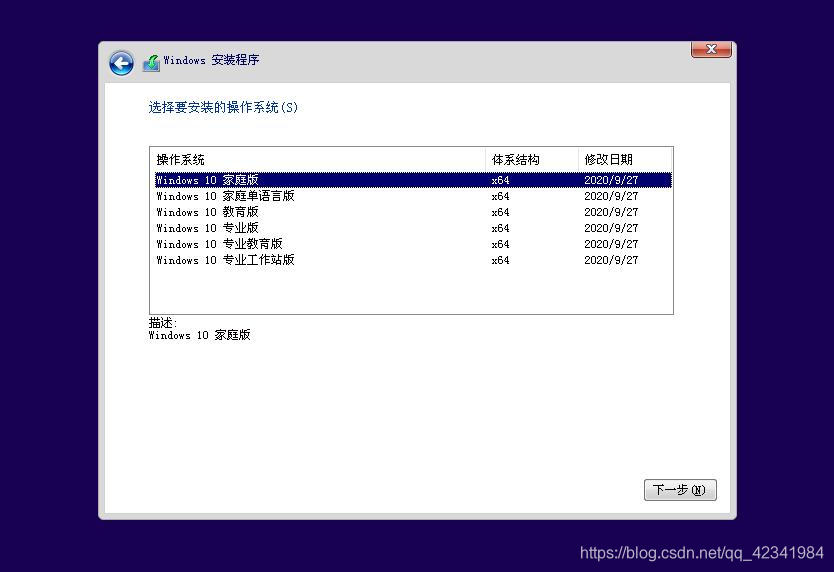Select Windows 10 专业版 row
The image size is (834, 572).
pos(413,228)
